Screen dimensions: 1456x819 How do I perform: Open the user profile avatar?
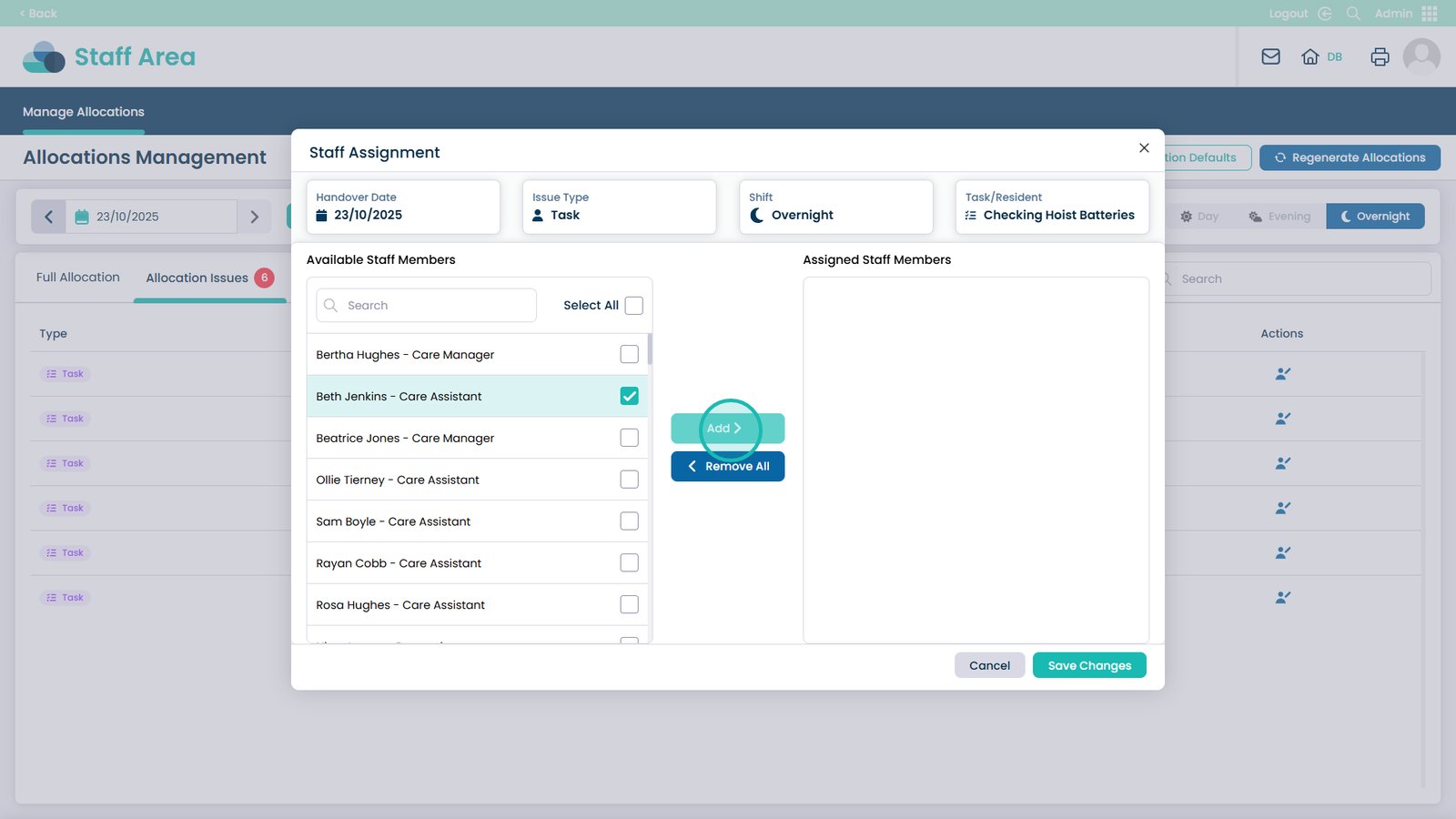click(1421, 56)
